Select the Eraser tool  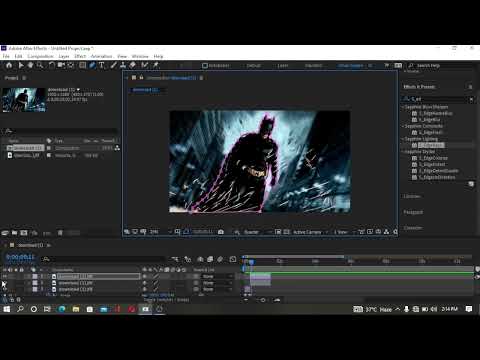[x=133, y=65]
